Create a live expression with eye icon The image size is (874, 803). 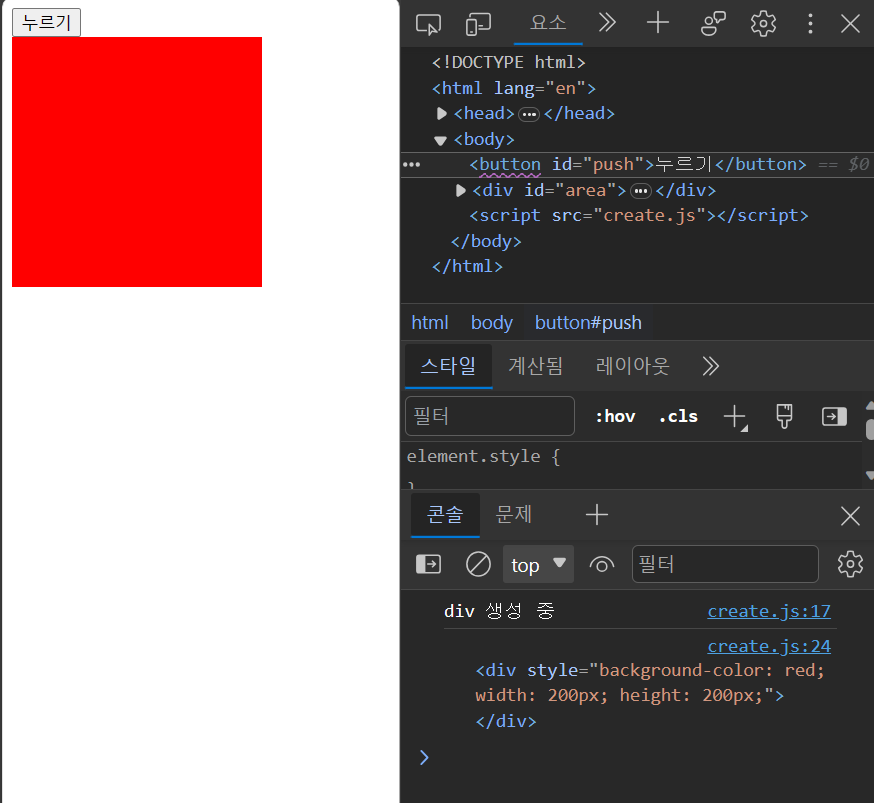pyautogui.click(x=601, y=564)
